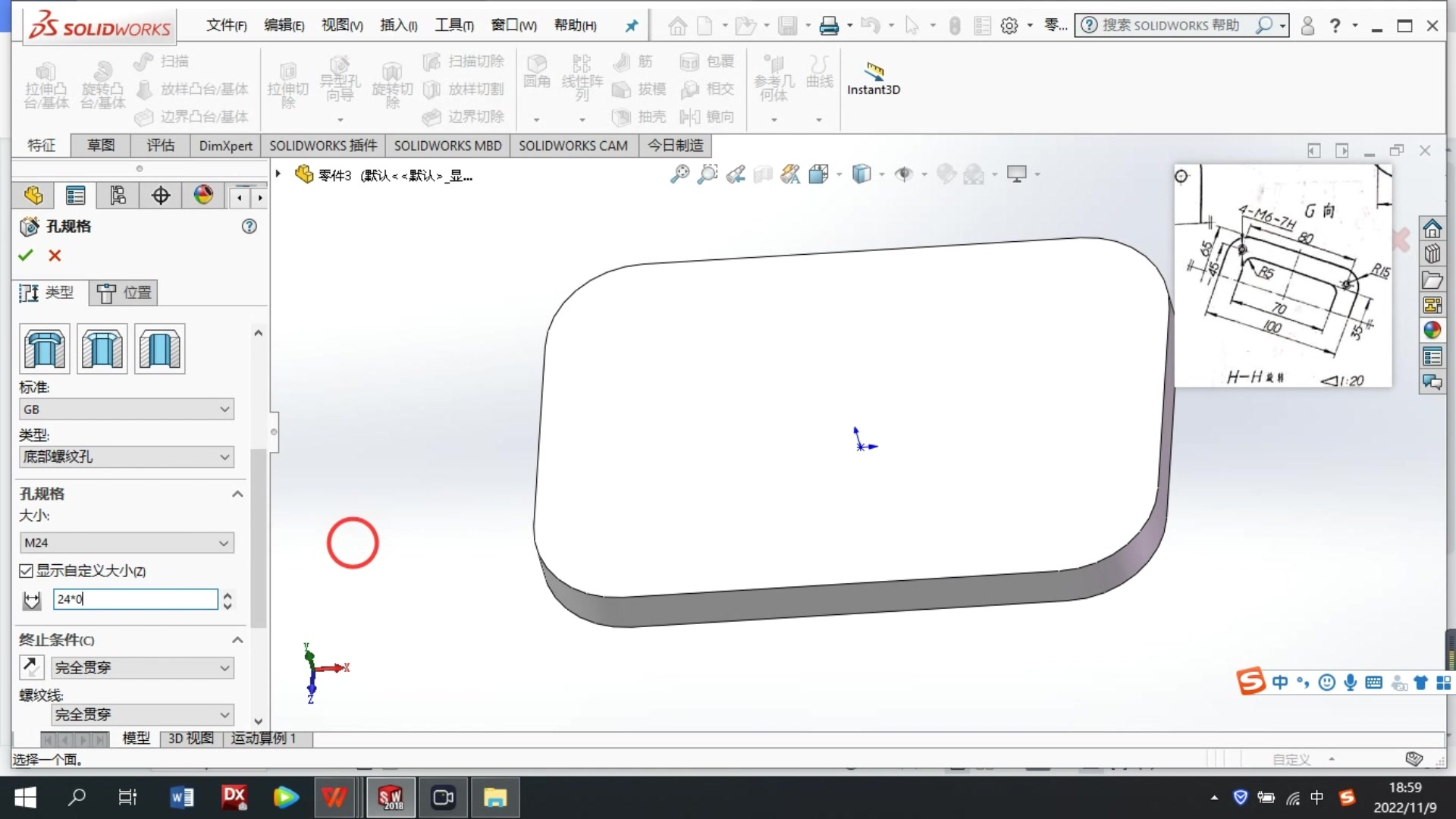Collapse the 终止条件 section
This screenshot has height=819, width=1456.
237,640
